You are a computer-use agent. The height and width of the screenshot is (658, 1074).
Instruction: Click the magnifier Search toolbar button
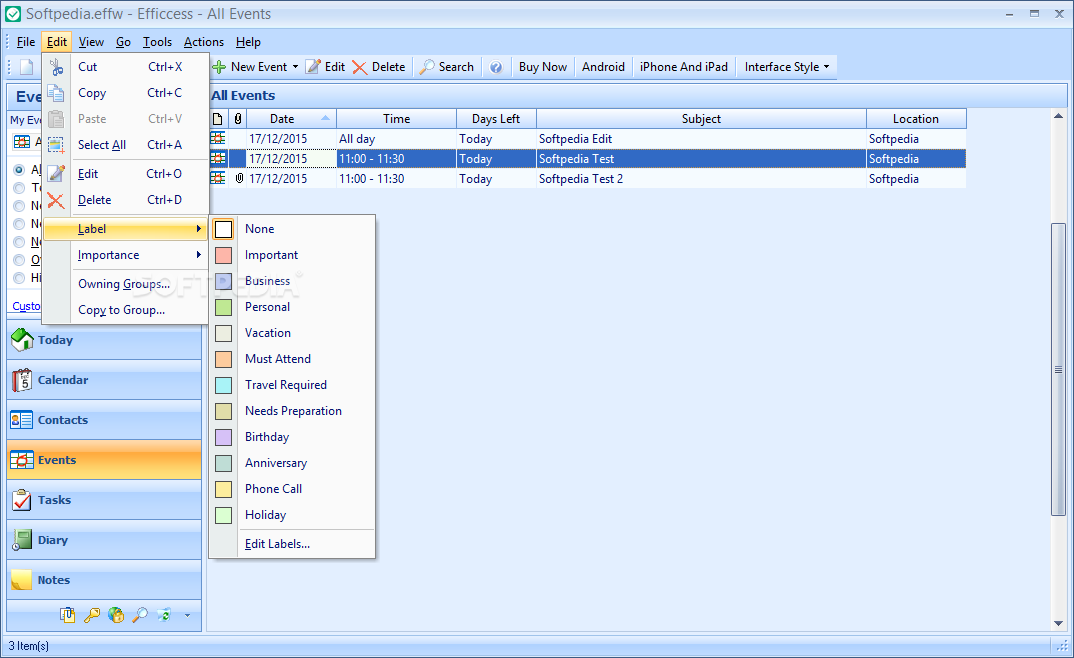click(447, 66)
